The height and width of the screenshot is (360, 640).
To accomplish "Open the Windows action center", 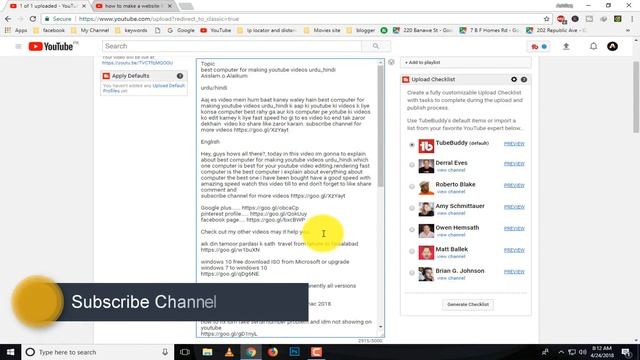I will coord(626,352).
